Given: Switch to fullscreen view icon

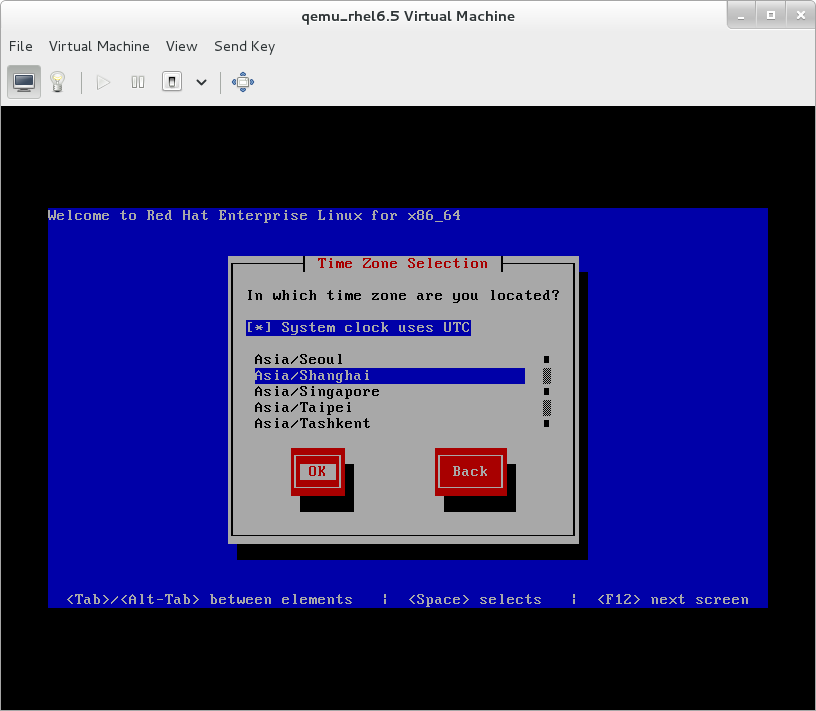Looking at the screenshot, I should click(x=243, y=82).
